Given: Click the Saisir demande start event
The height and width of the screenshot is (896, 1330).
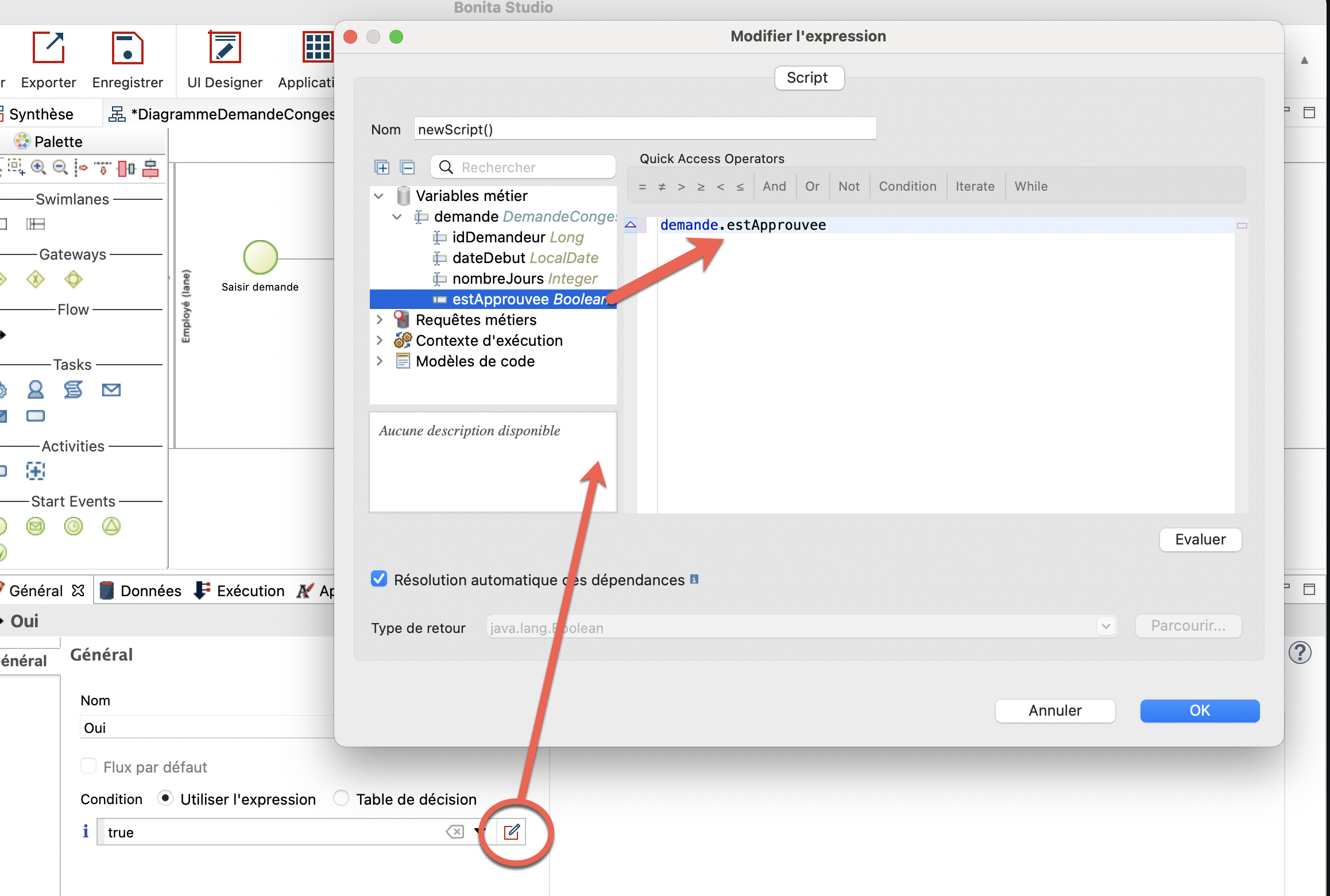Looking at the screenshot, I should [261, 257].
